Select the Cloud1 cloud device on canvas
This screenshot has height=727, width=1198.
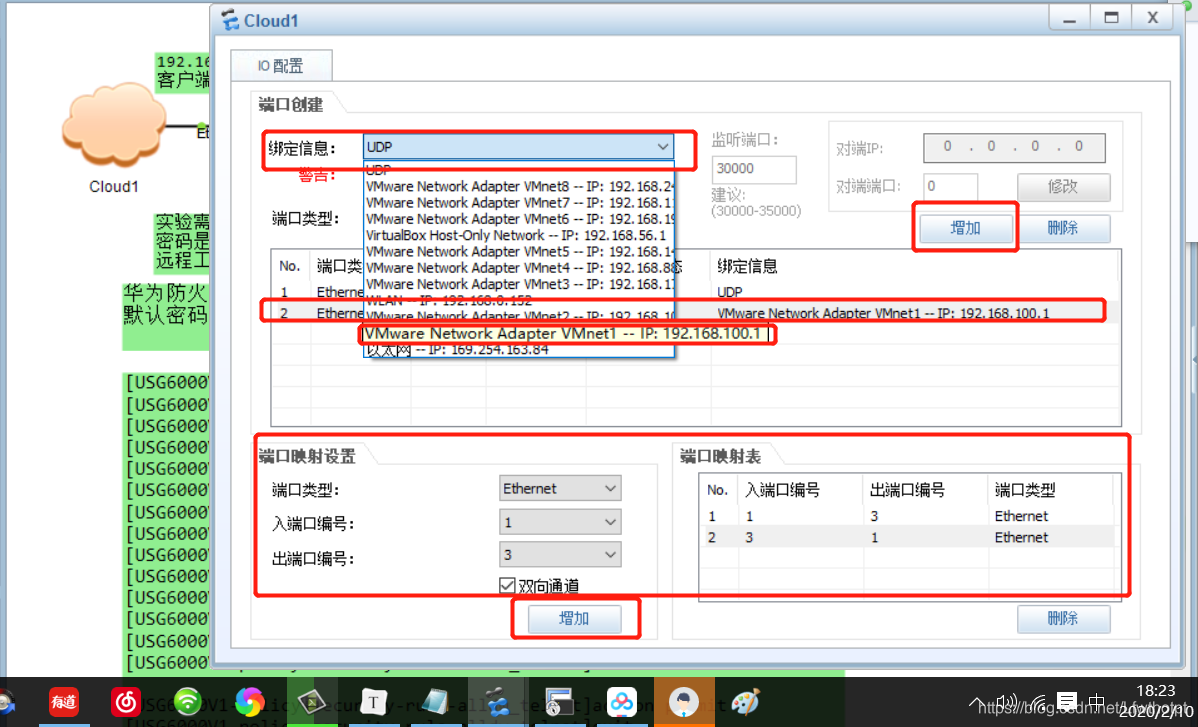point(113,126)
